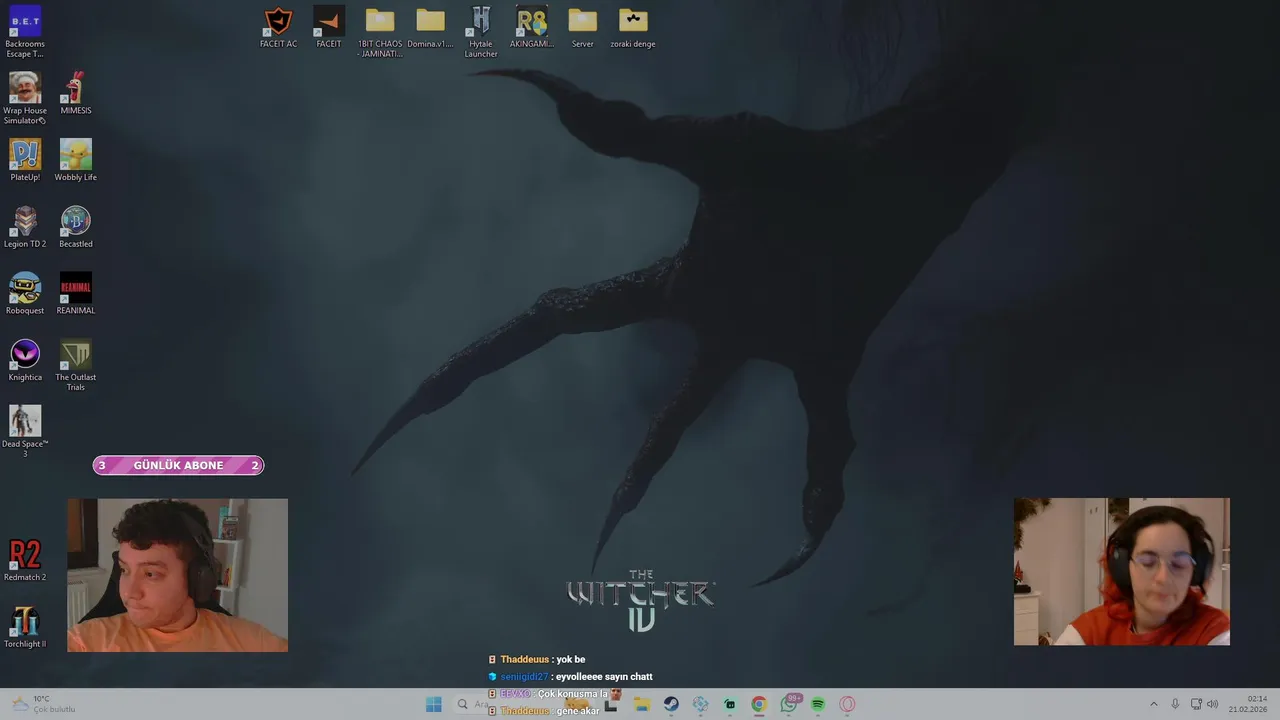Image resolution: width=1280 pixels, height=720 pixels.
Task: Select the Becastled desktop shortcut
Action: (76, 227)
